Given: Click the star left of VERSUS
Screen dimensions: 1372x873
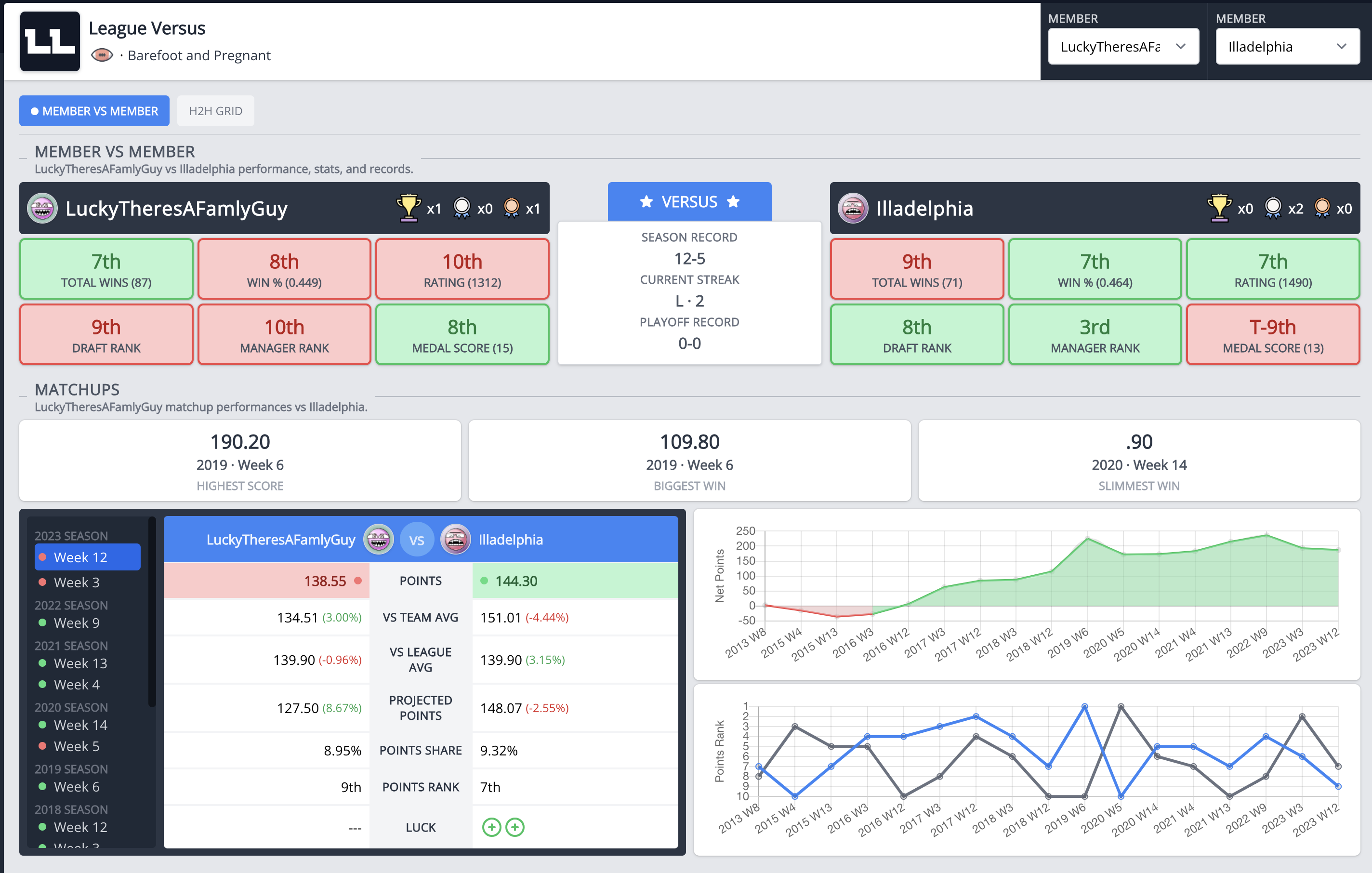Looking at the screenshot, I should pos(646,201).
